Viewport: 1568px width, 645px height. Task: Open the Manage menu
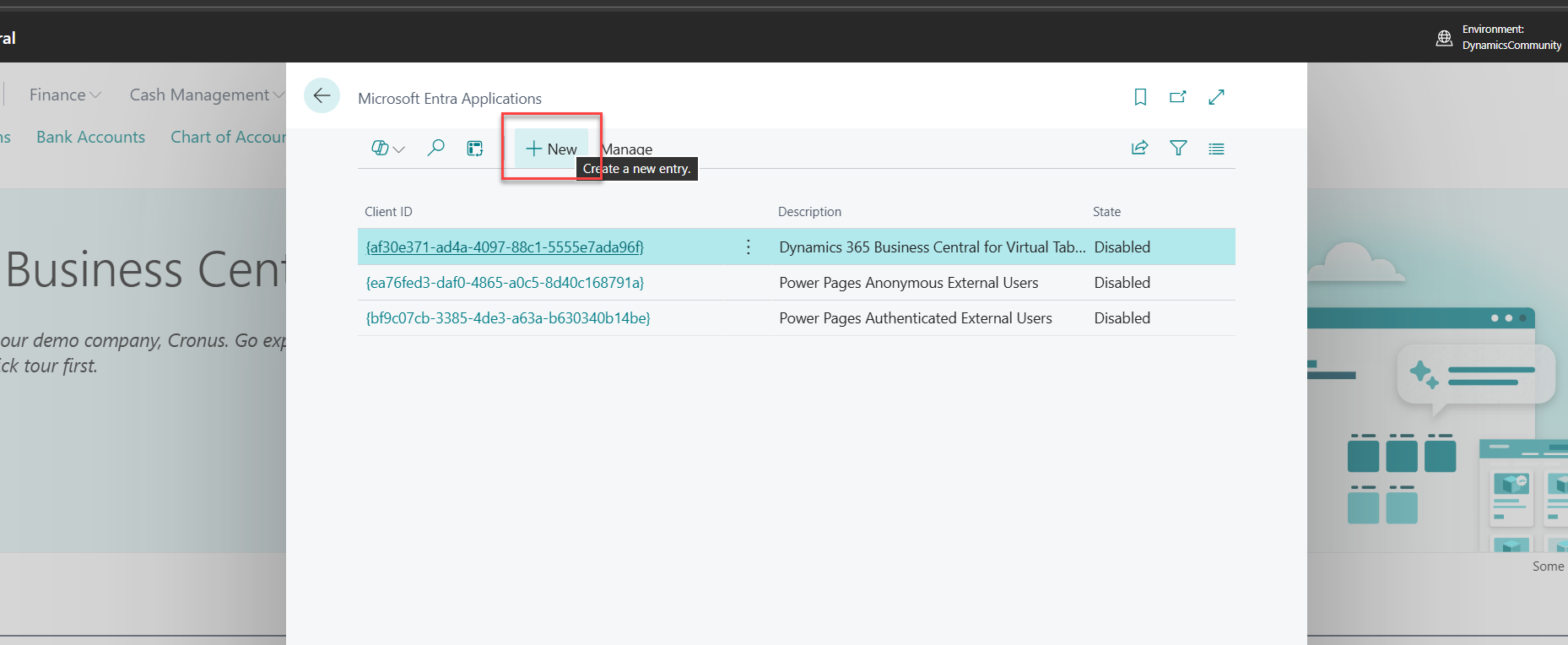(x=627, y=149)
